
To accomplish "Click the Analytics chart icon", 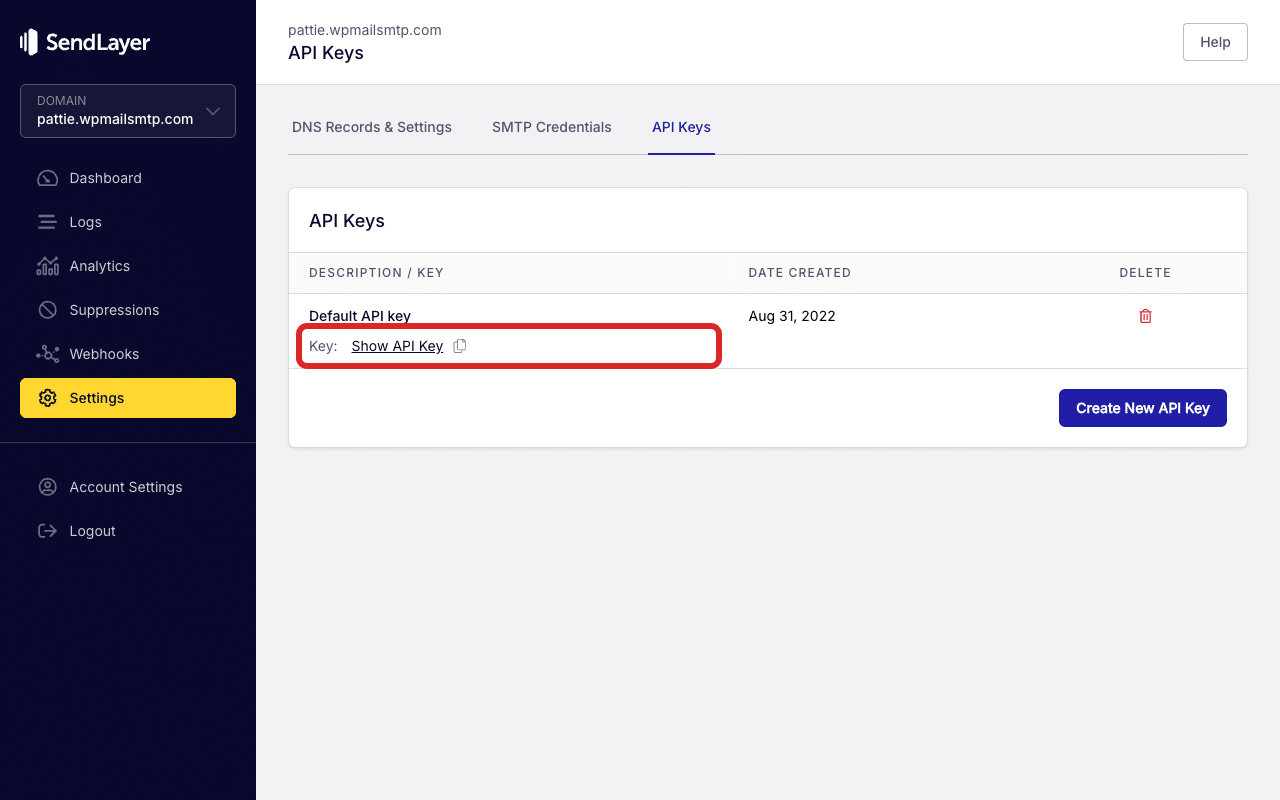I will [47, 266].
